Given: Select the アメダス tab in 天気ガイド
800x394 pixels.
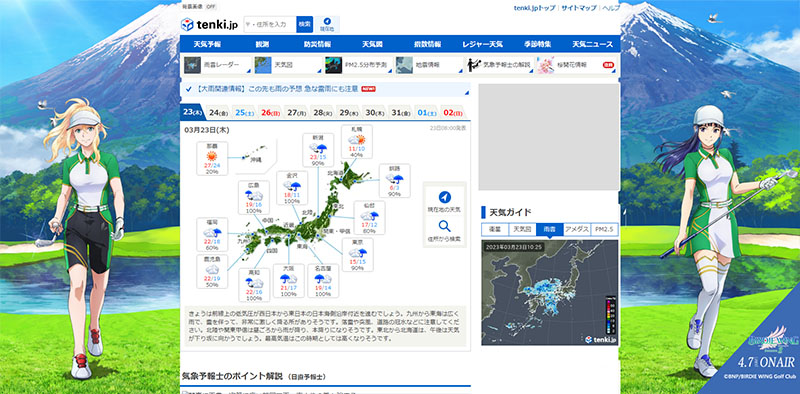Looking at the screenshot, I should point(577,230).
